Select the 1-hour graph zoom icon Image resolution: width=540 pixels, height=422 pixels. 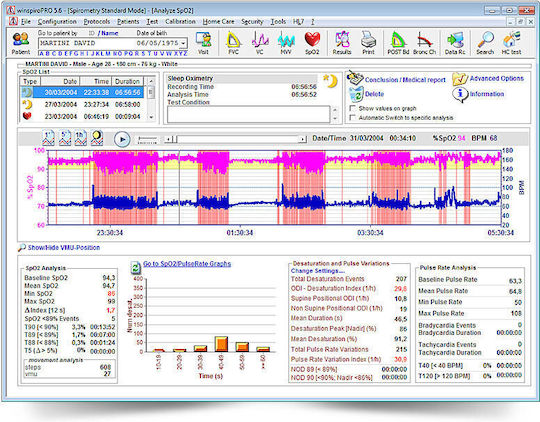(x=81, y=138)
